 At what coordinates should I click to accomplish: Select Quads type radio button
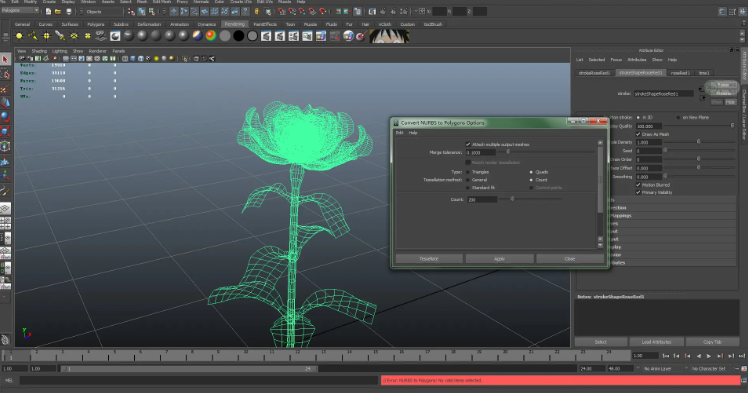531,172
